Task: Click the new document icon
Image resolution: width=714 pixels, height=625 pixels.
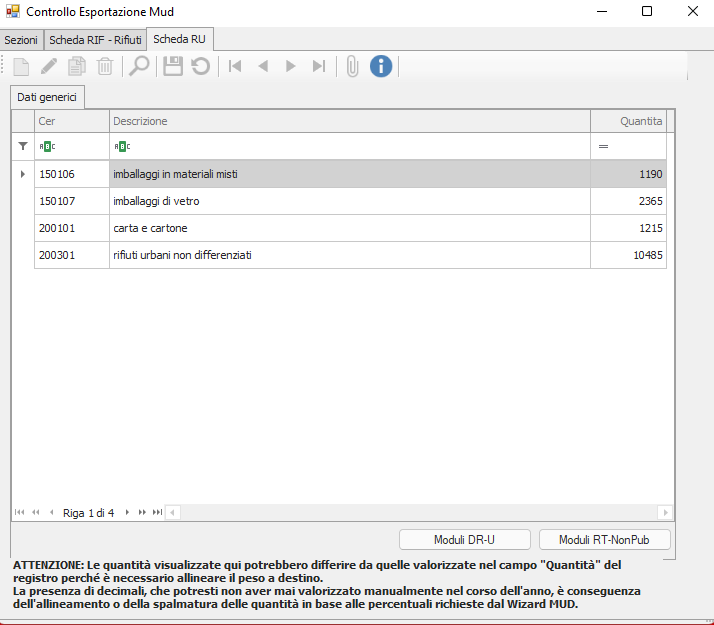Action: coord(22,66)
